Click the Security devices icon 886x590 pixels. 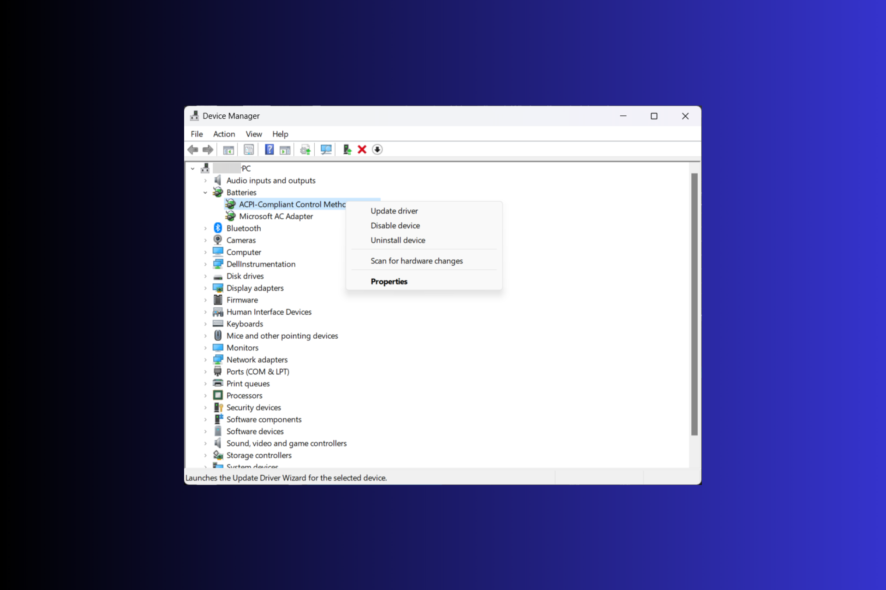click(x=218, y=407)
